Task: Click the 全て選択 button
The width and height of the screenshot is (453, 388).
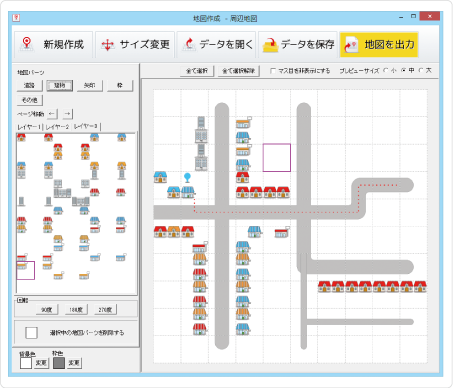Action: pos(197,71)
